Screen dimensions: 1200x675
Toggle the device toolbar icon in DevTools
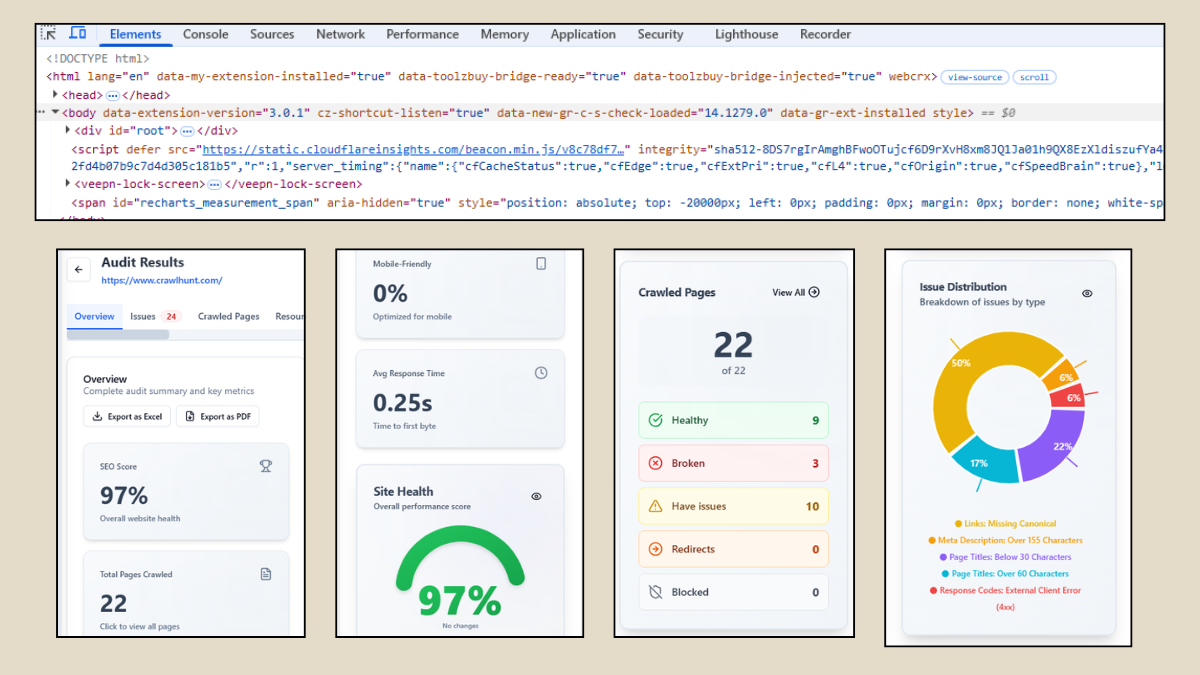click(77, 34)
